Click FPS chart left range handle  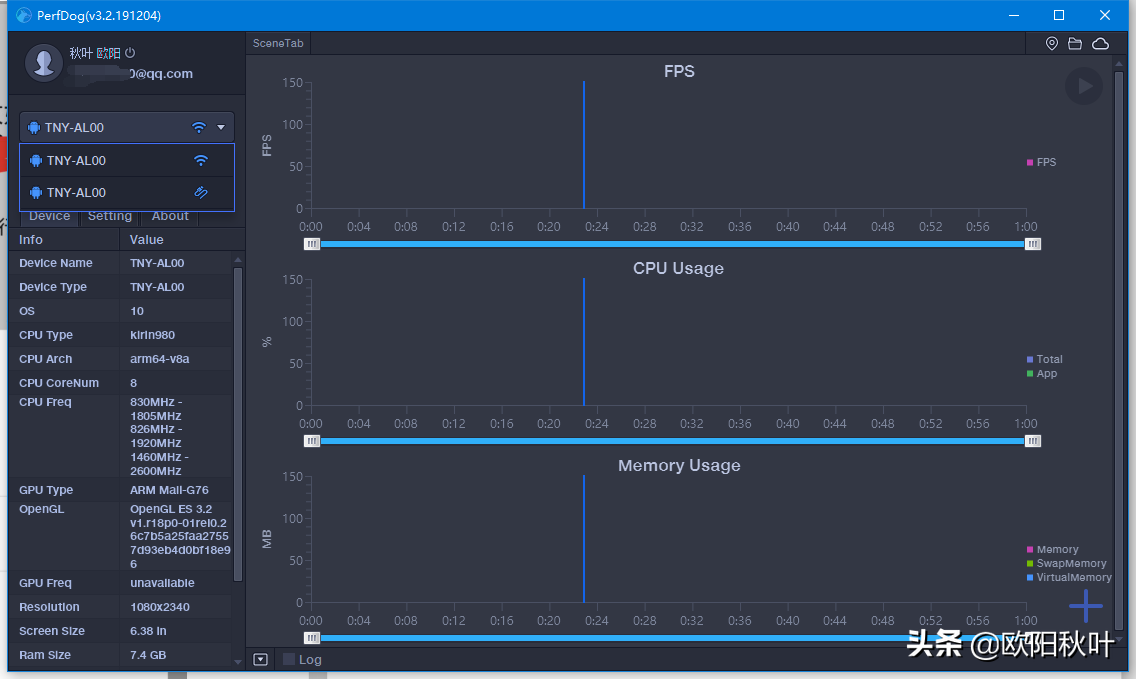(312, 244)
